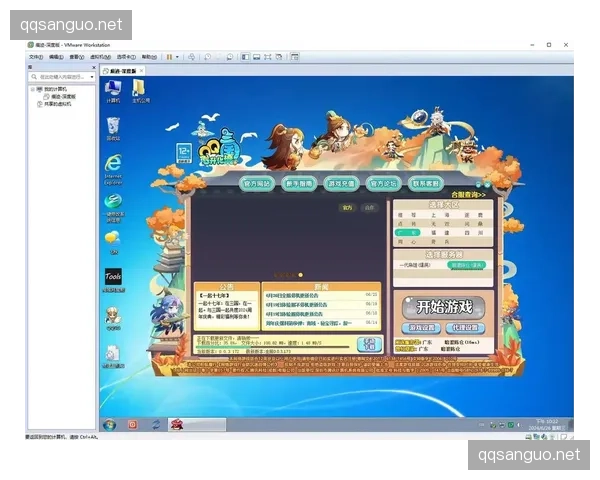Image resolution: width=600 pixels, height=480 pixels.
Task: Select 共享的虚拟机 in the library tree
Action: point(54,104)
